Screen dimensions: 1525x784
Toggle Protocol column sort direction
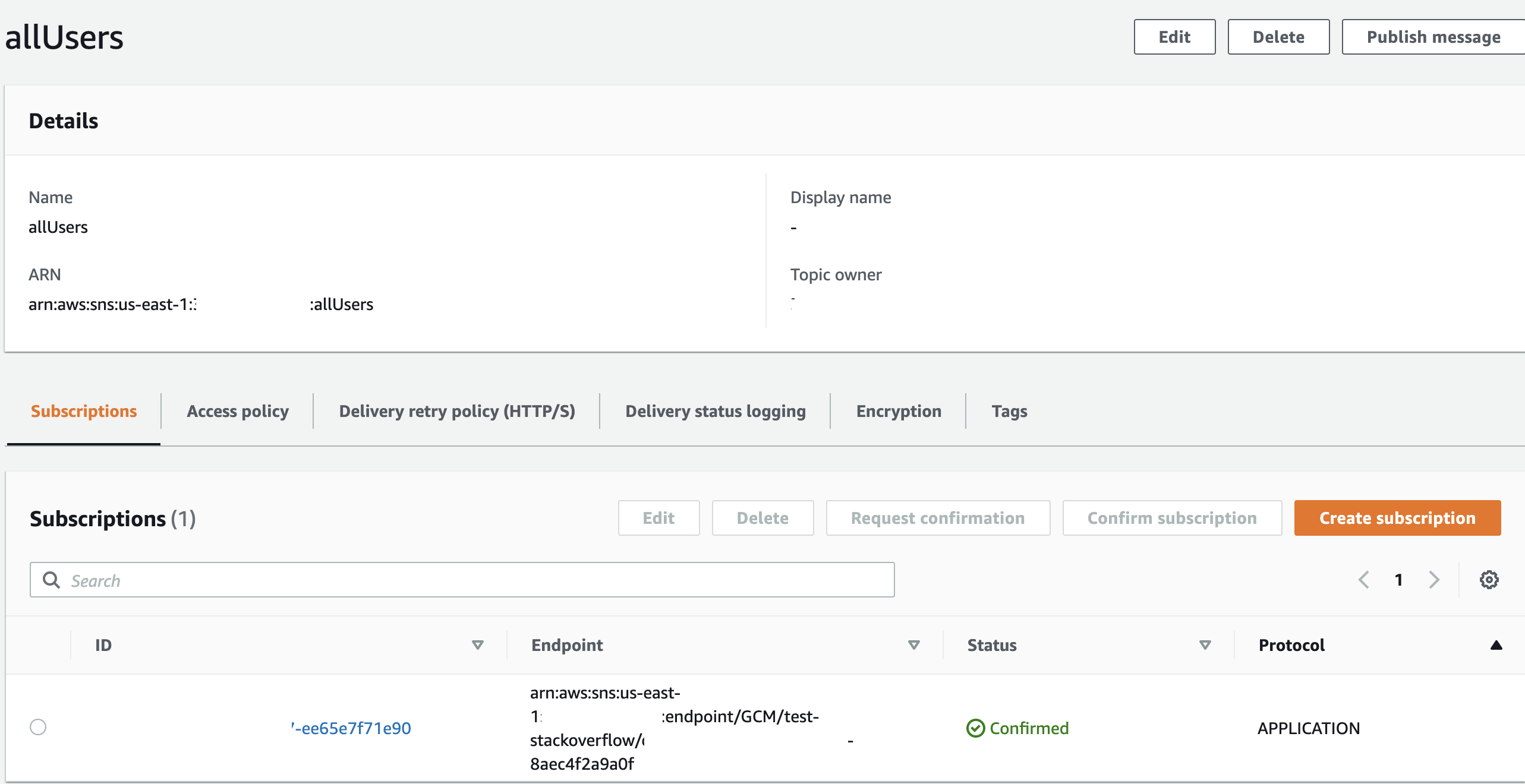point(1496,645)
